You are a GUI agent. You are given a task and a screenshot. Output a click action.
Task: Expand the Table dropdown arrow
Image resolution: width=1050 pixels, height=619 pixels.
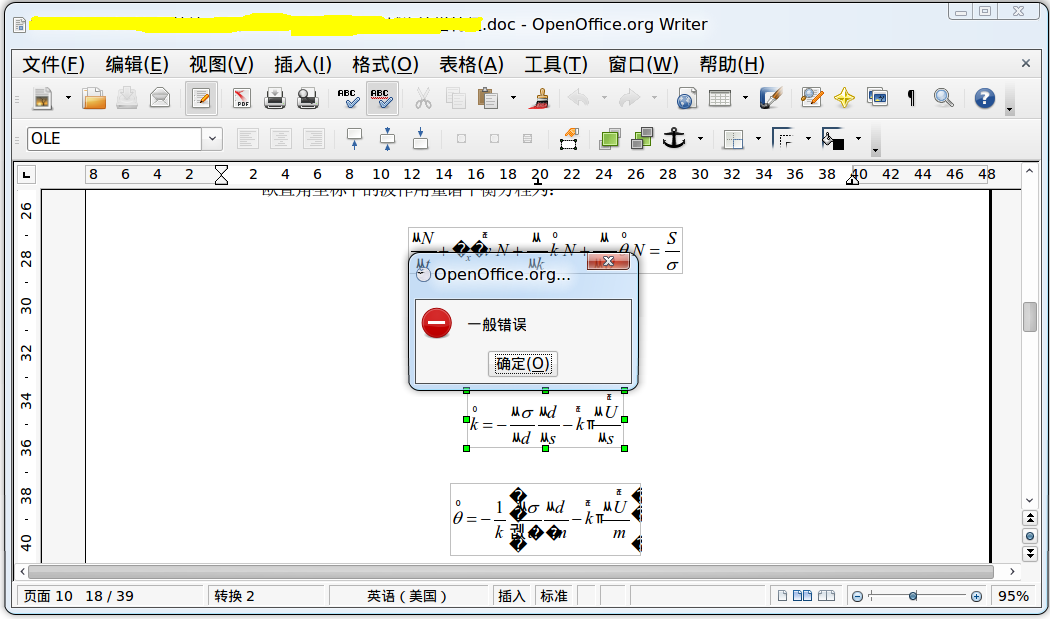click(745, 98)
